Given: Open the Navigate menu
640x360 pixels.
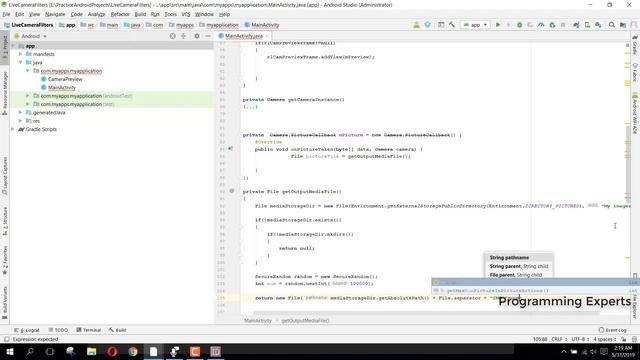Looking at the screenshot, I should pos(55,14).
